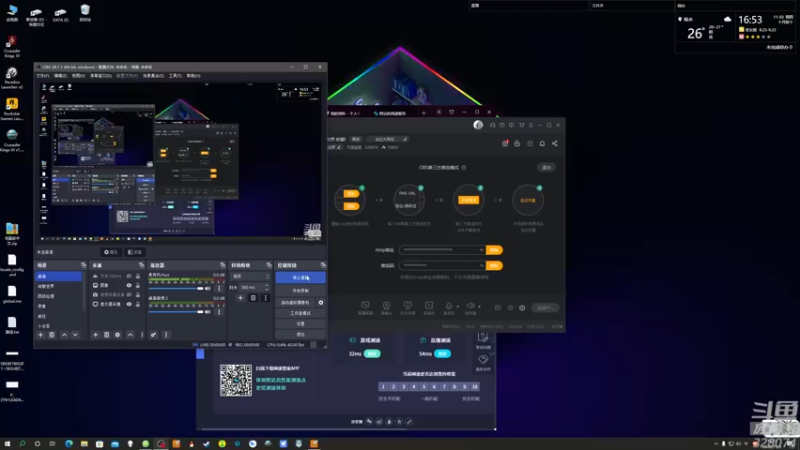
Task: Lock the image source in OBS
Action: (x=137, y=285)
